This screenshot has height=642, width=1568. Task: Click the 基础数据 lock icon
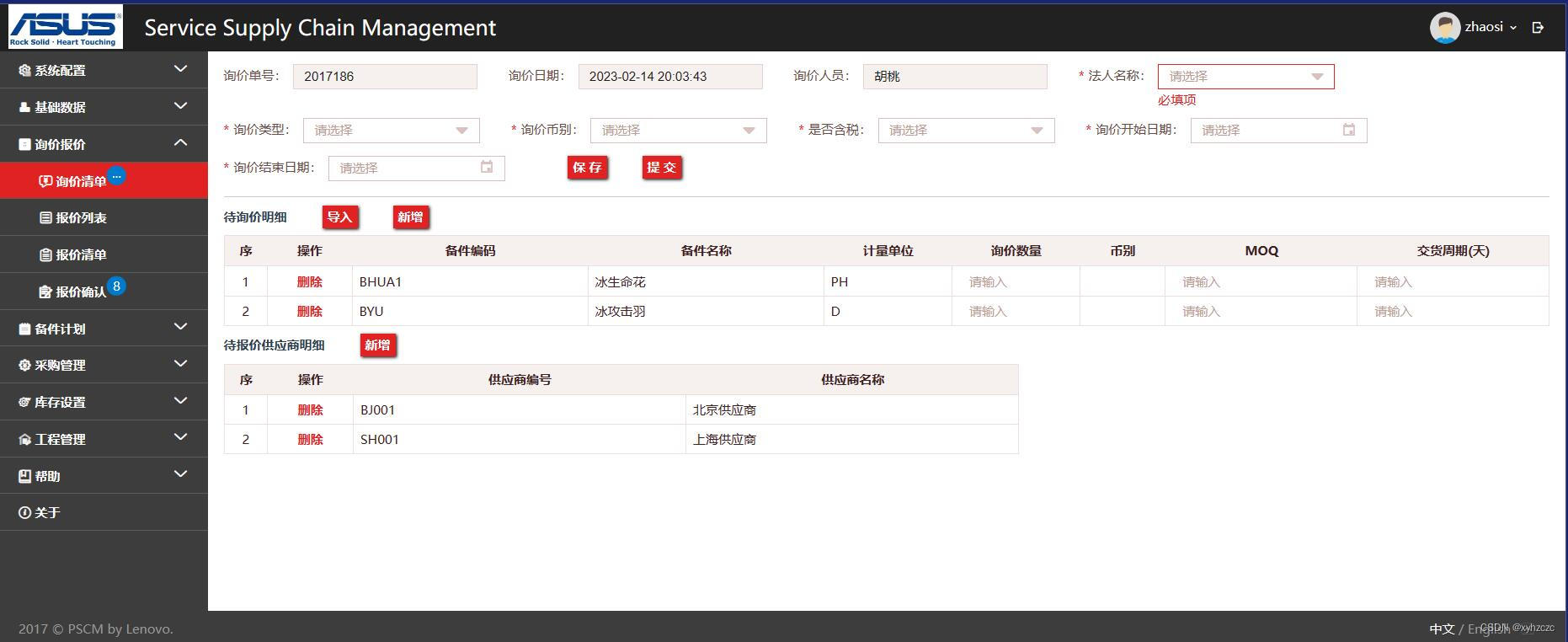[x=24, y=108]
